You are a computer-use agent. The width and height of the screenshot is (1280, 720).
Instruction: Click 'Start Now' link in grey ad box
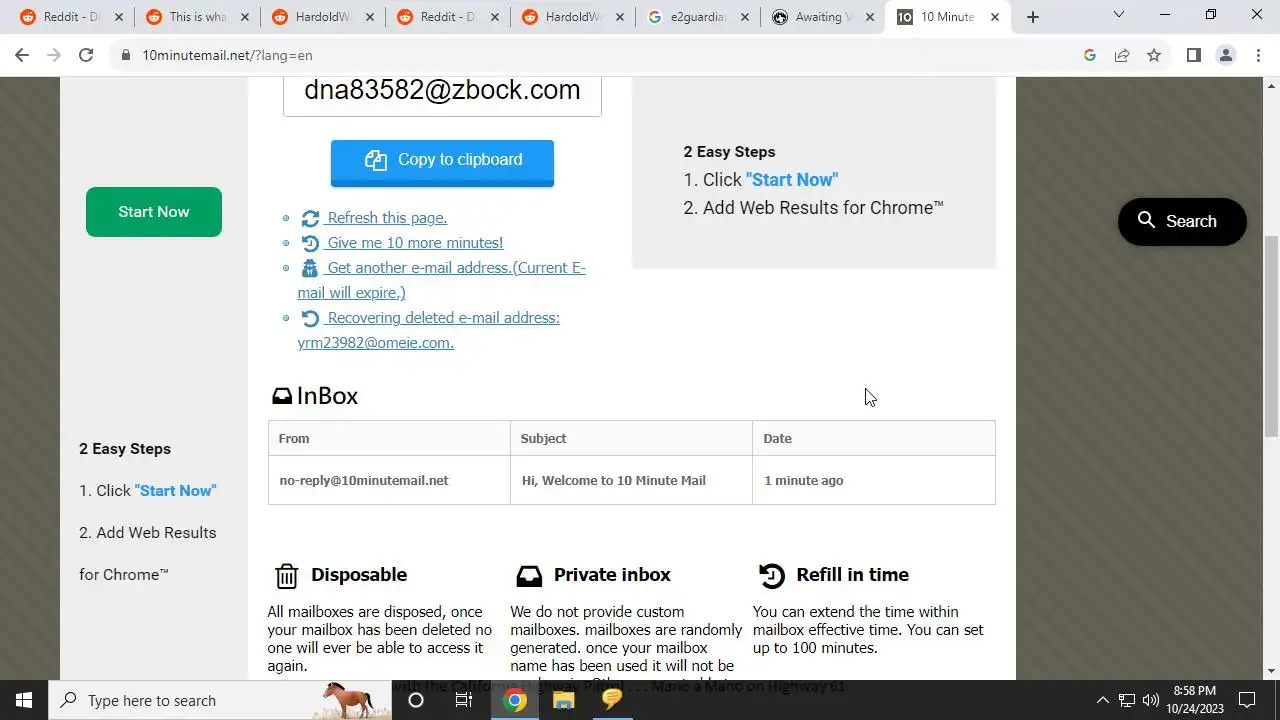point(792,180)
